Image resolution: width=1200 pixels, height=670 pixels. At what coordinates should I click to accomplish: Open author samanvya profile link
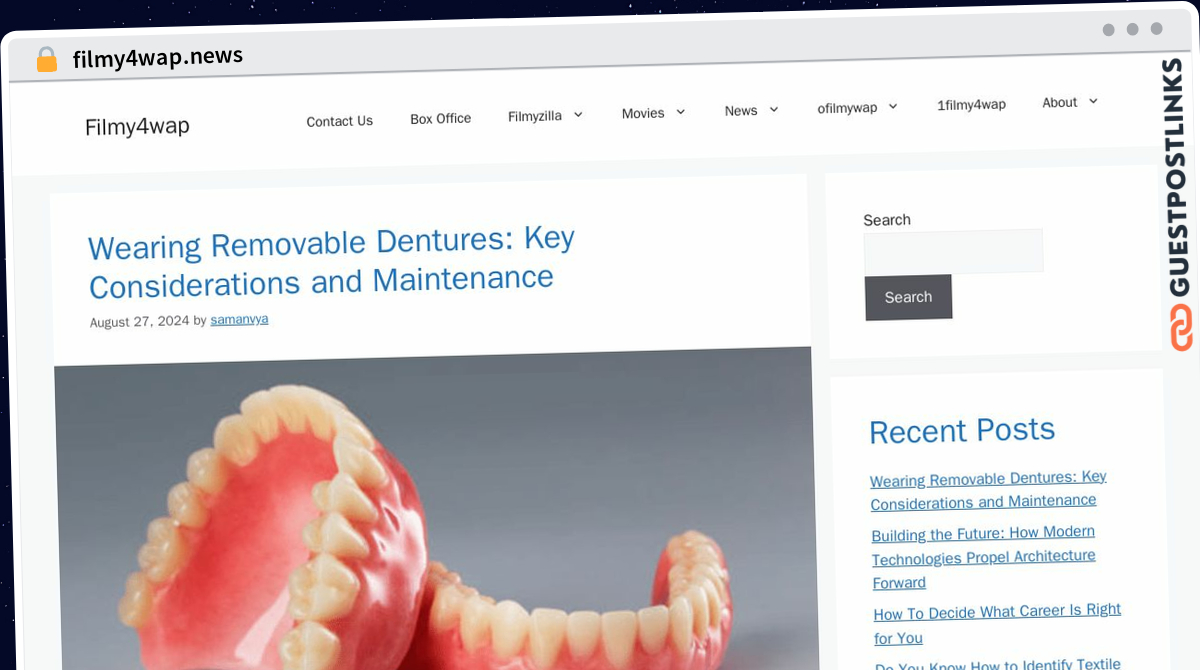(x=239, y=320)
